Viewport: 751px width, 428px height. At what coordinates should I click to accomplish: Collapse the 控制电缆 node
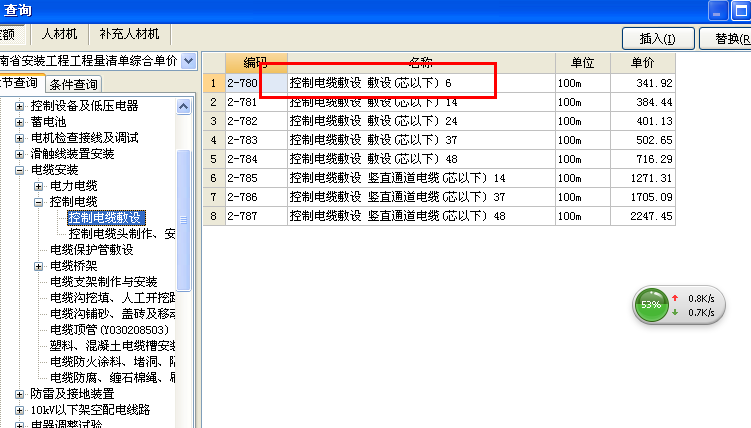pos(38,202)
